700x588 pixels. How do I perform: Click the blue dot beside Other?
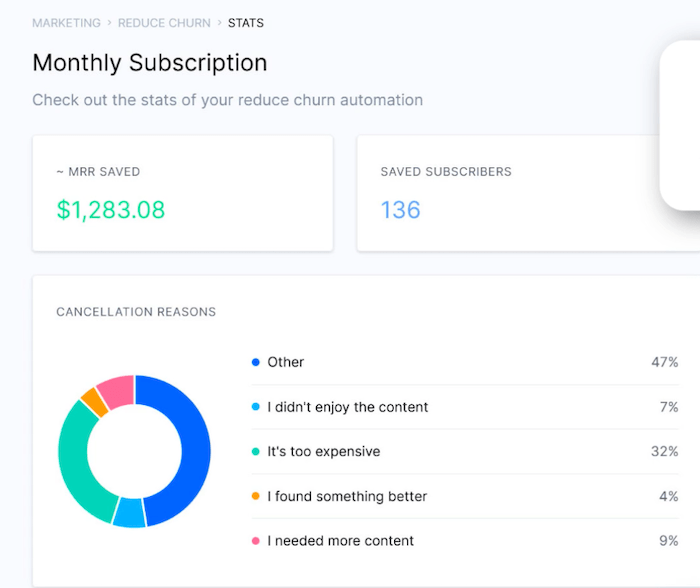pos(256,362)
